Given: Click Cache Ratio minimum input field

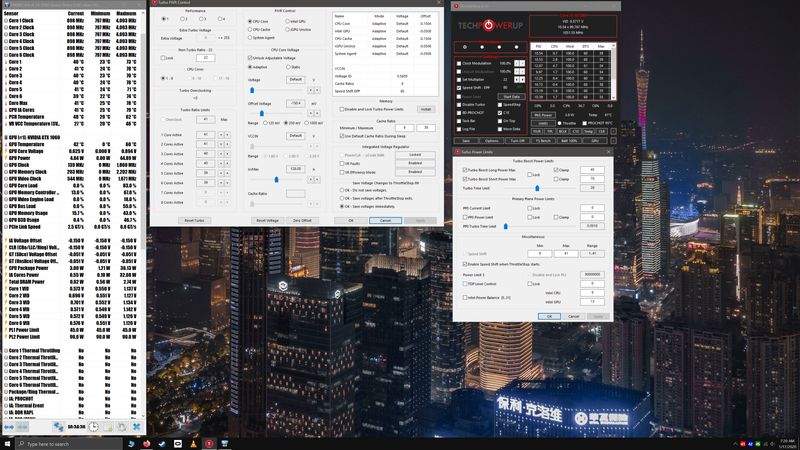Looking at the screenshot, I should (404, 128).
